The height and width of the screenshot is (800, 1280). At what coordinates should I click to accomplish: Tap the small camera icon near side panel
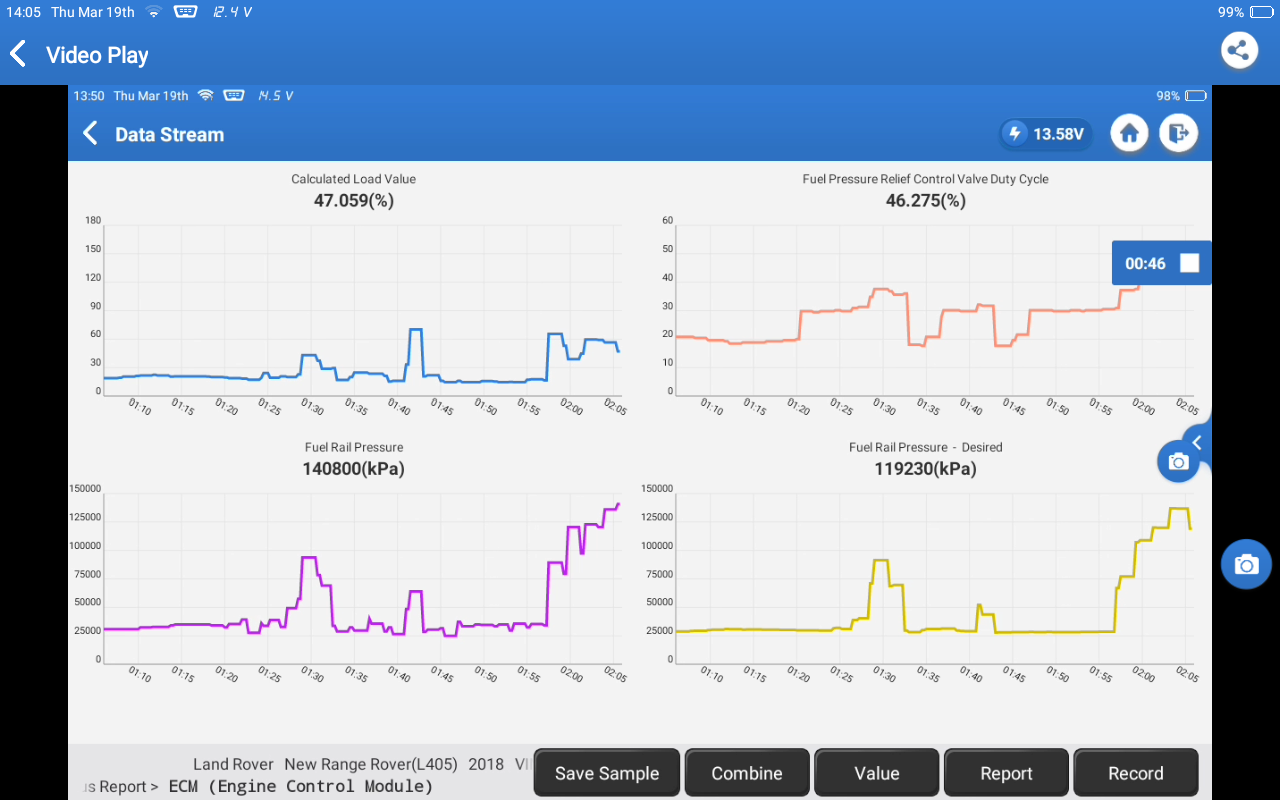[1178, 461]
